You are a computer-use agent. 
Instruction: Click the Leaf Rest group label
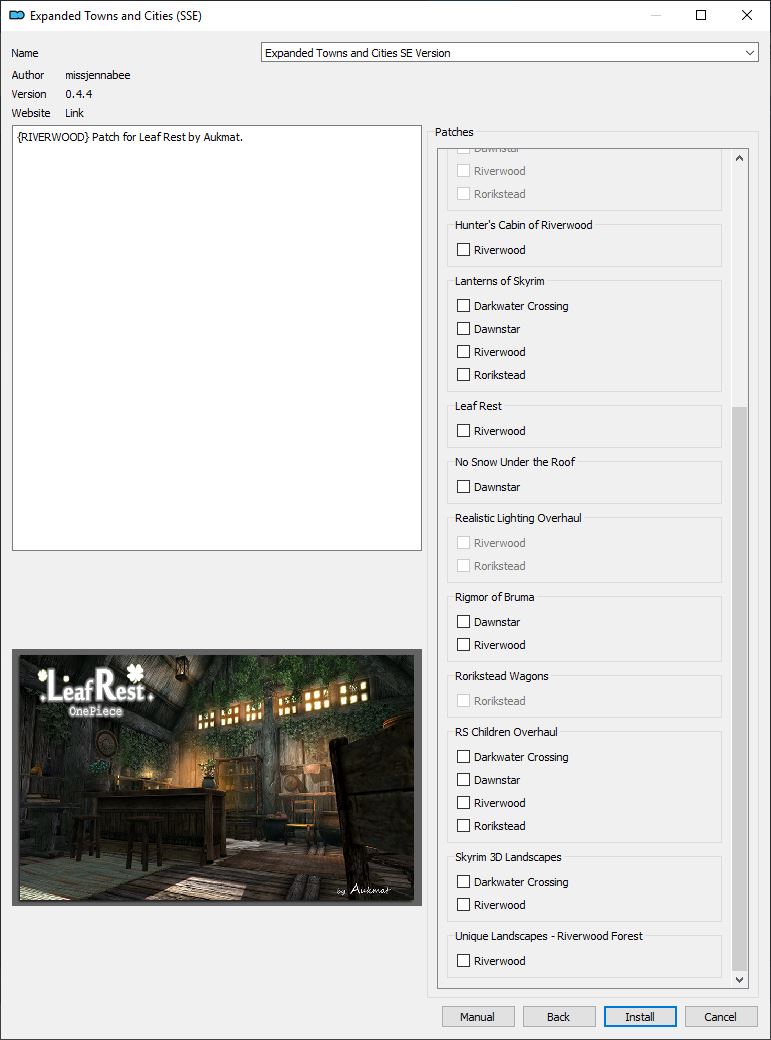click(x=478, y=406)
